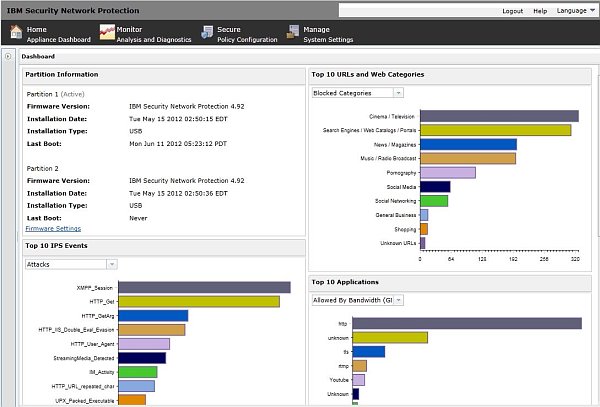Click the UPX_Packed_Executable bar
Viewport: 600px width, 407px height.
tap(132, 400)
